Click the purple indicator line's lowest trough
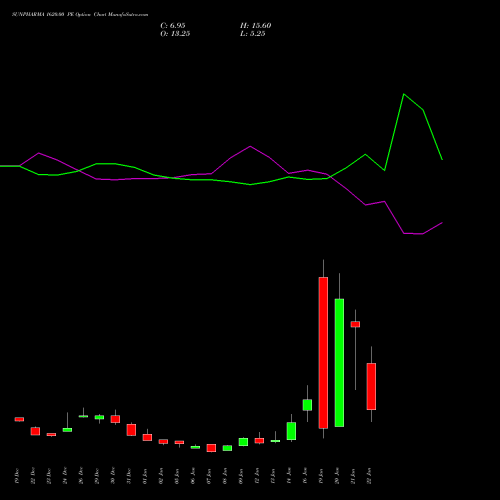 pos(423,234)
